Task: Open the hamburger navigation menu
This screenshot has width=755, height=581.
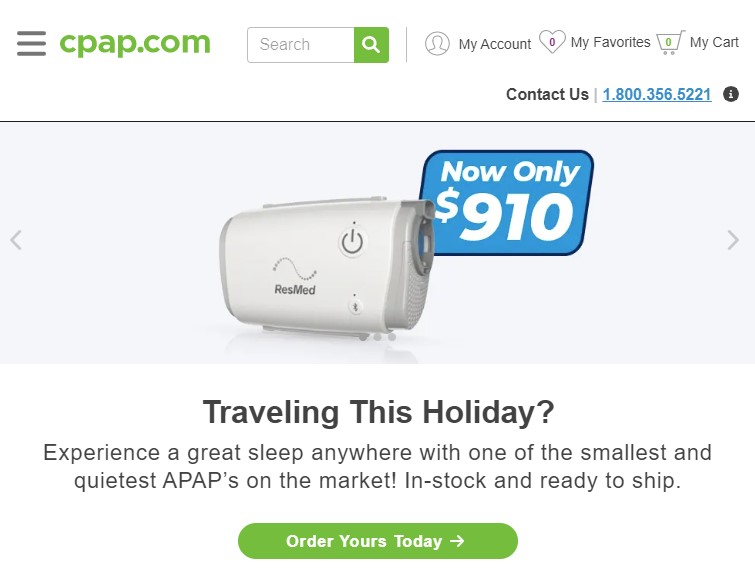Action: (x=31, y=43)
